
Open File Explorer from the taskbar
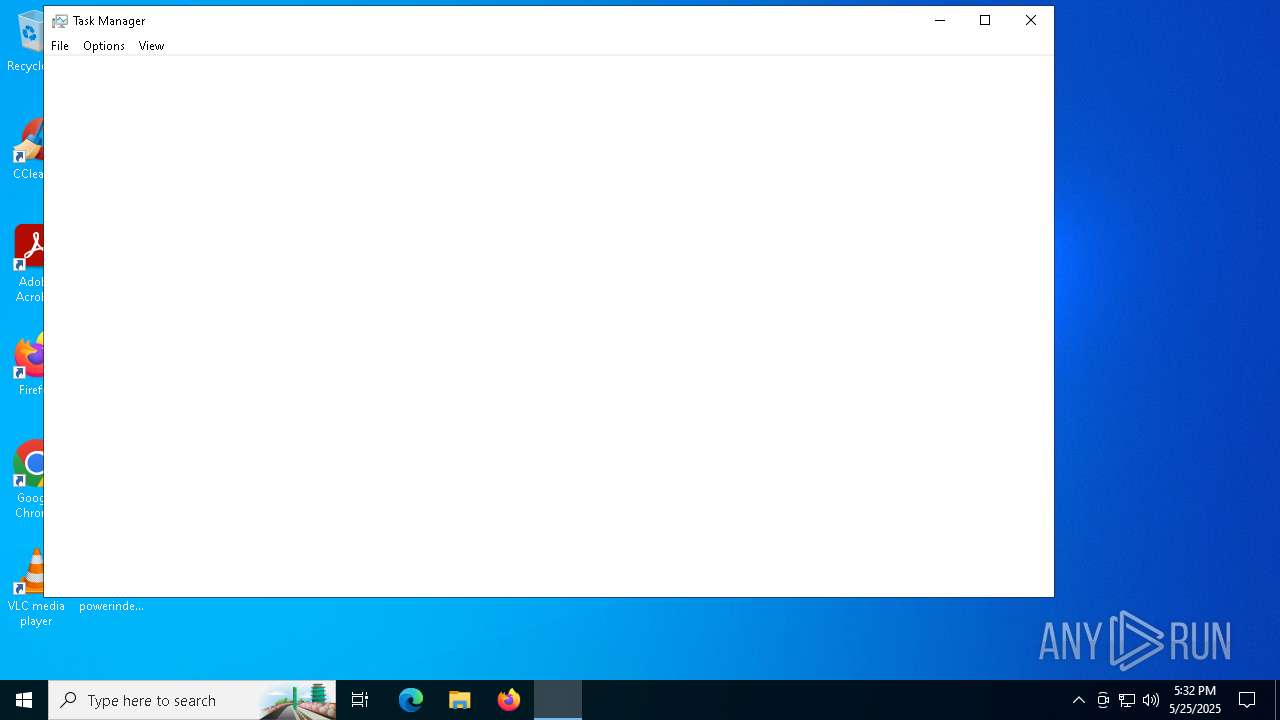[x=460, y=700]
